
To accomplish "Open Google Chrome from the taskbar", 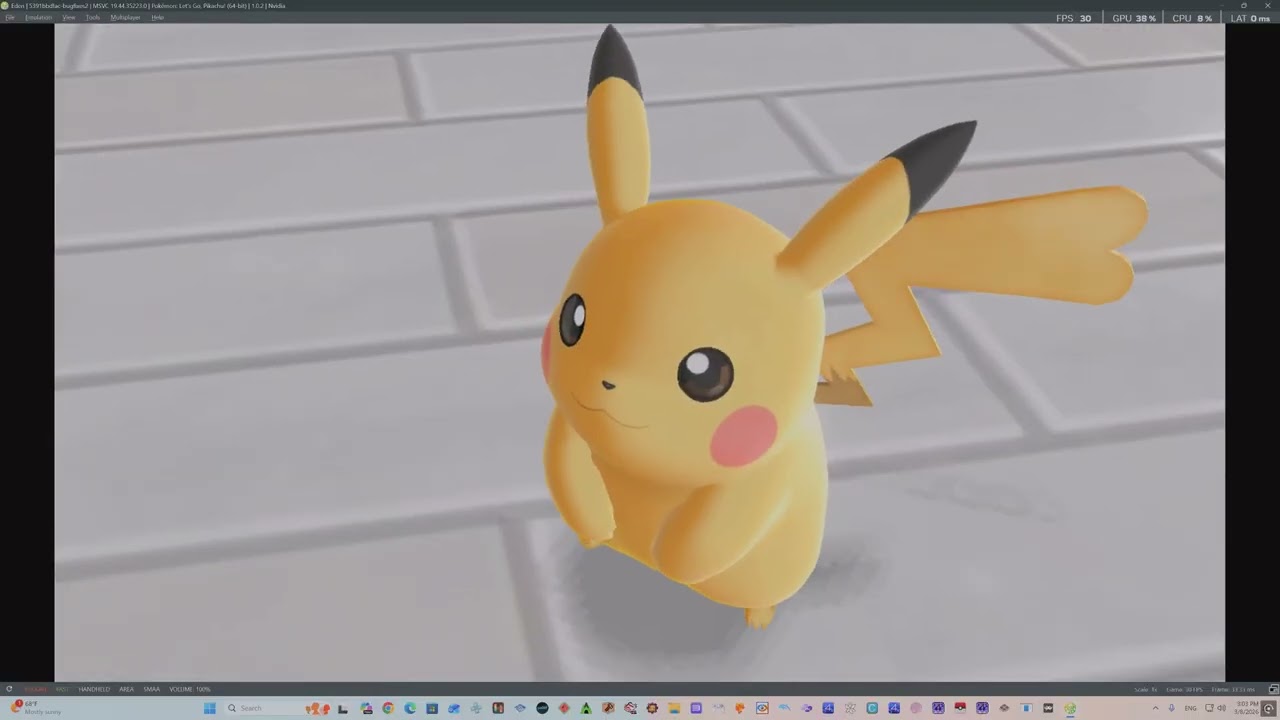I will [x=388, y=708].
